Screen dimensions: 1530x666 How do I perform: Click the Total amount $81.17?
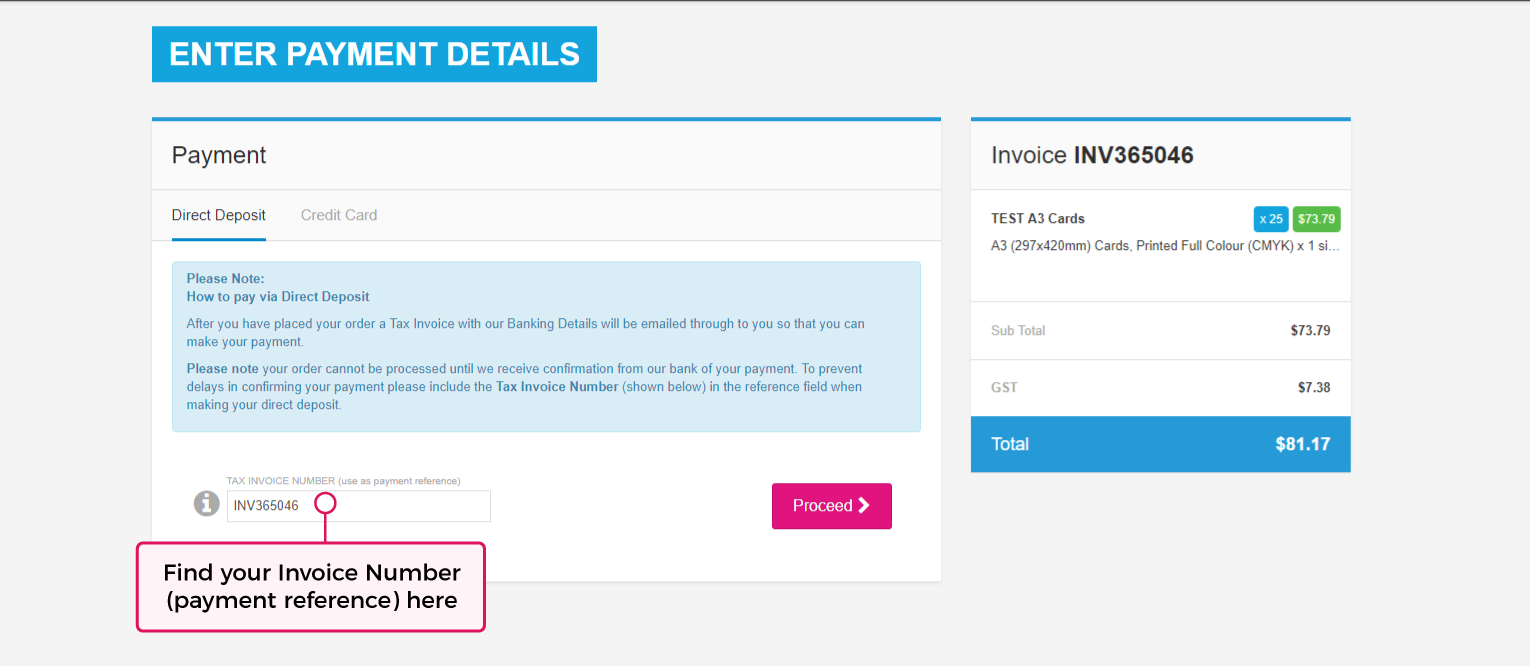1302,444
